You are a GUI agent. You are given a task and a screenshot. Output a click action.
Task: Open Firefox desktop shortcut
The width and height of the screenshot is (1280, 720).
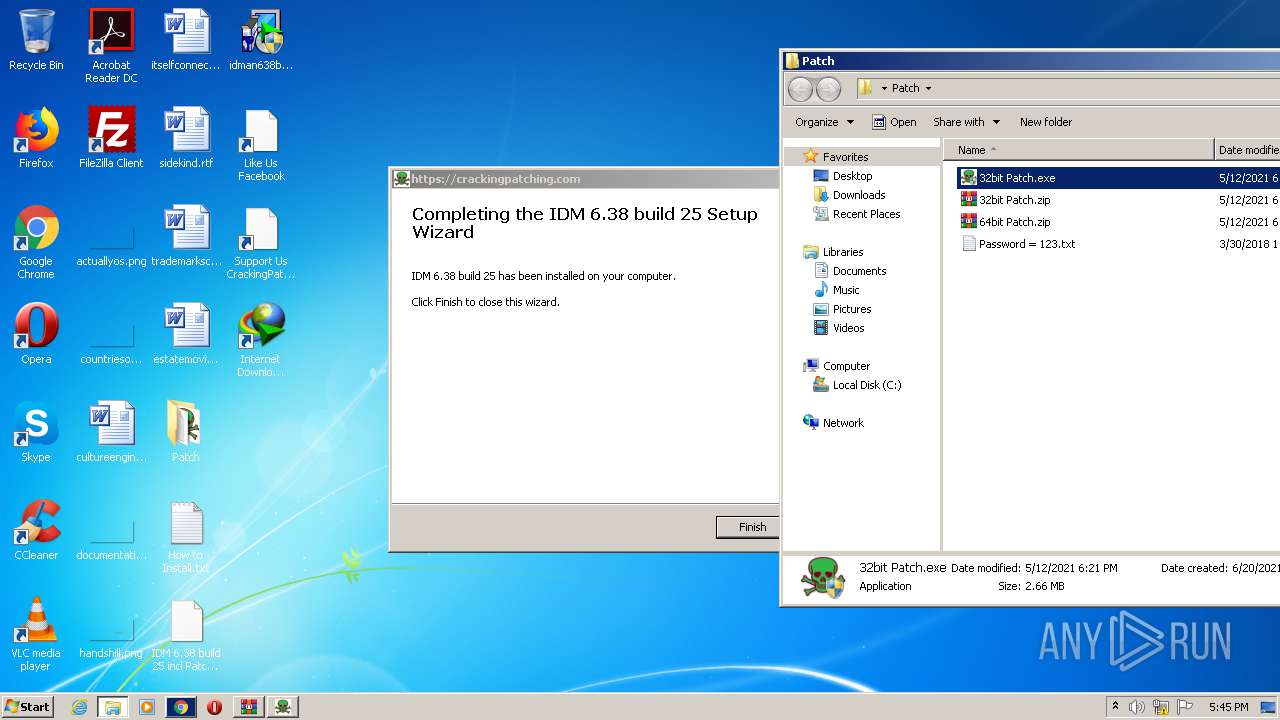tap(36, 138)
